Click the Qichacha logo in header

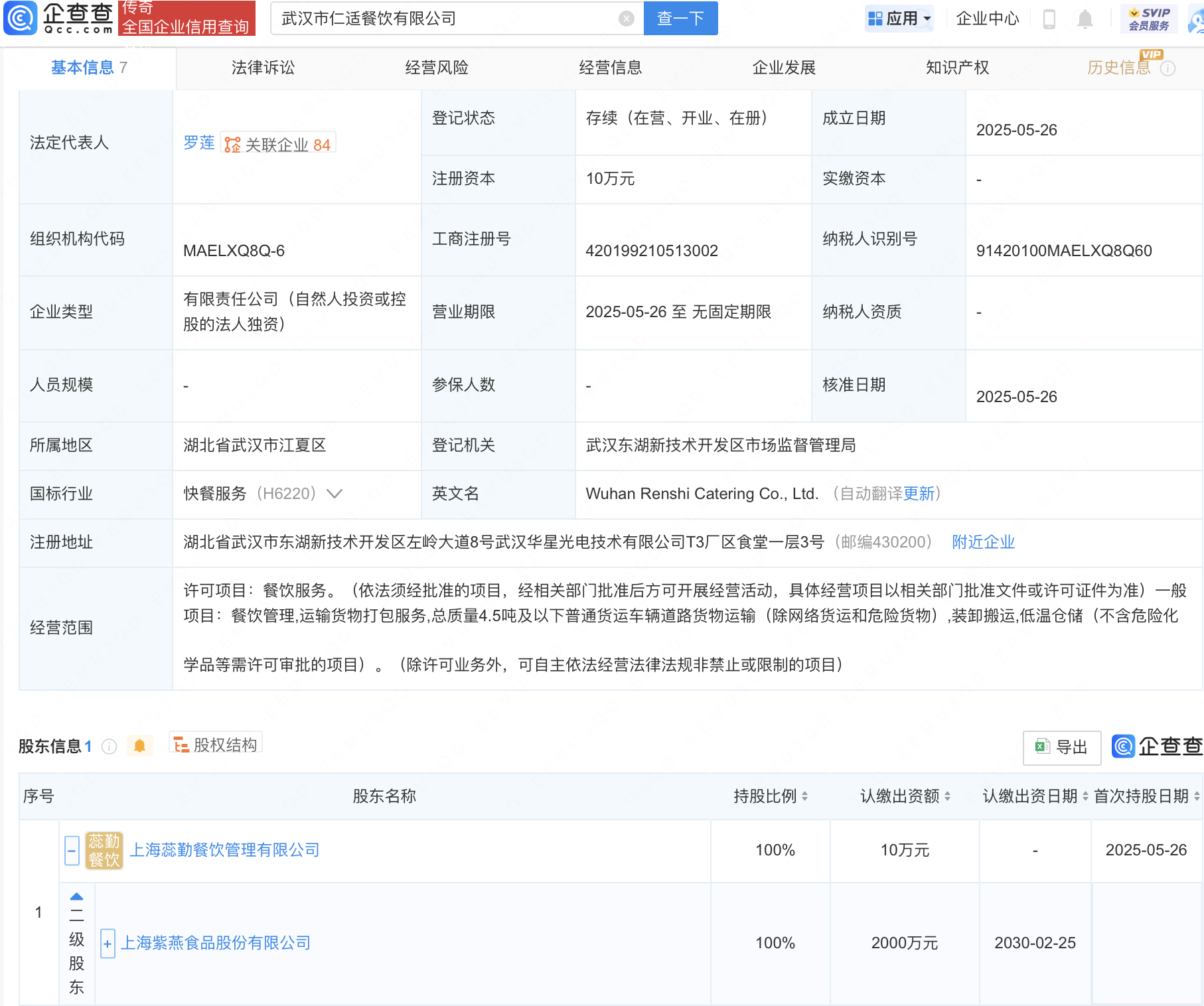point(58,18)
